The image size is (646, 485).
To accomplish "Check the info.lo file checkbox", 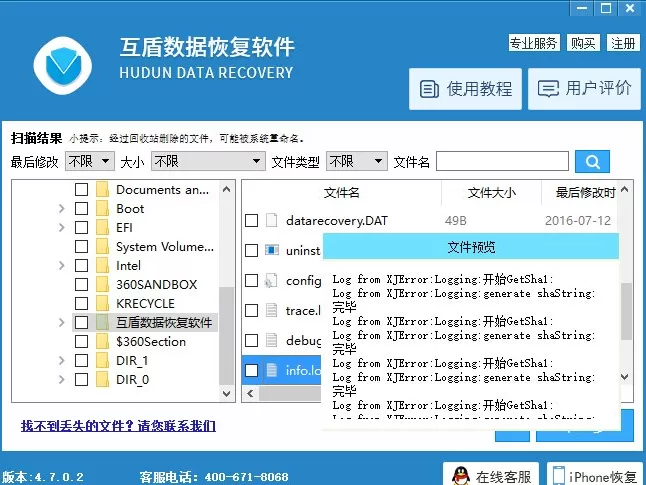I will click(251, 370).
